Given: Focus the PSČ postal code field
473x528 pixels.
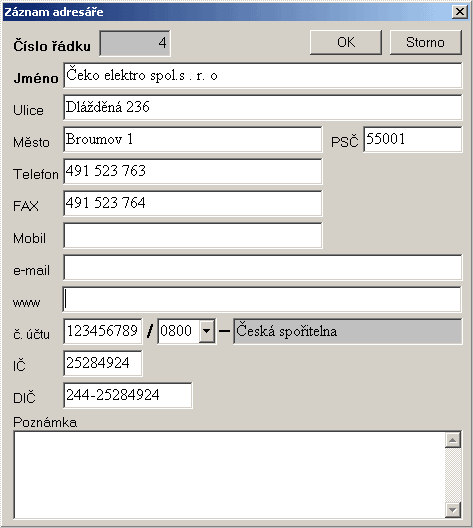Looking at the screenshot, I should [413, 139].
